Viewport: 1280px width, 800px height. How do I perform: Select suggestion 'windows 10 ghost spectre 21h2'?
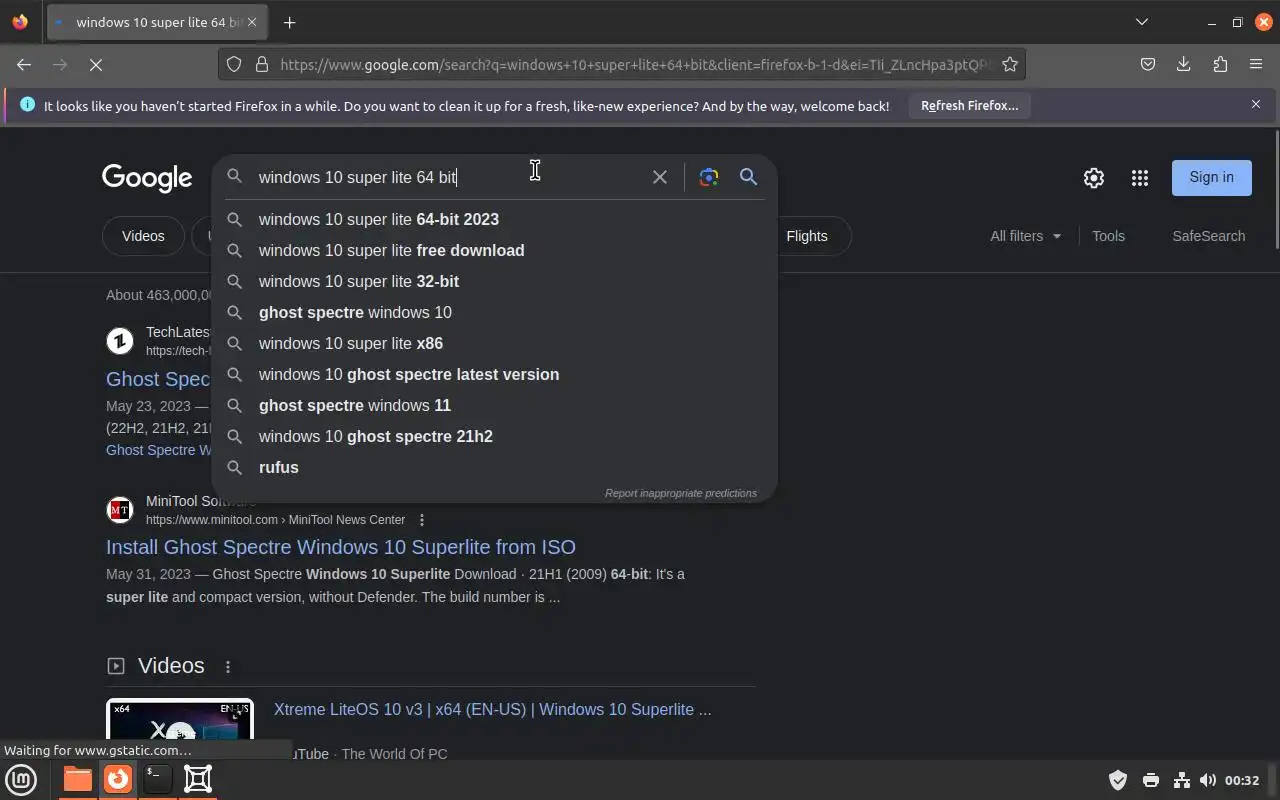[494, 436]
